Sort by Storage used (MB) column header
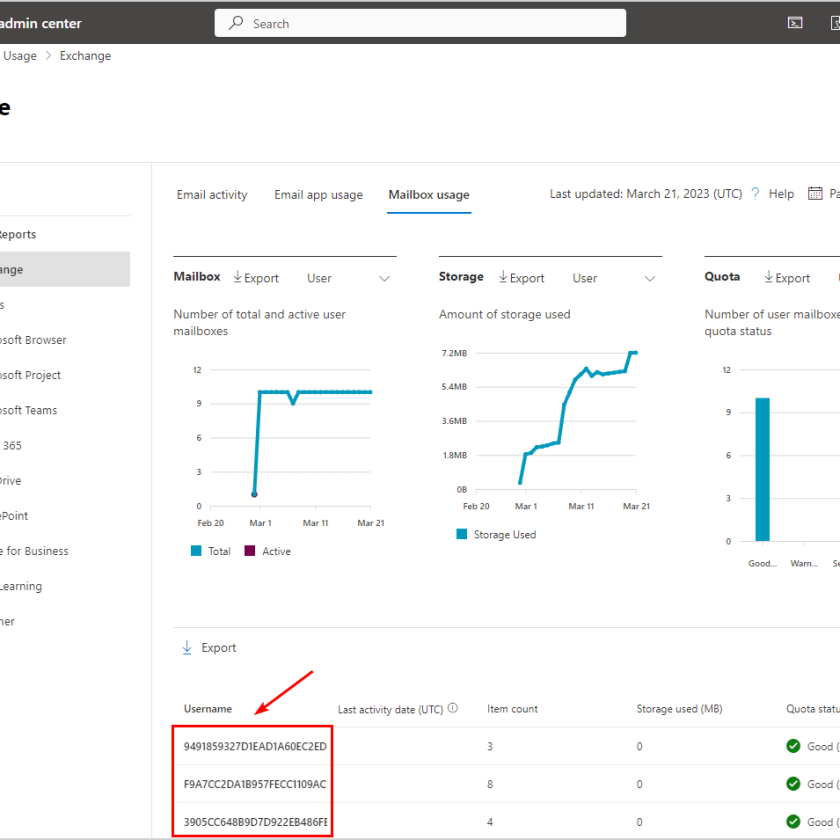This screenshot has height=840, width=840. [679, 709]
